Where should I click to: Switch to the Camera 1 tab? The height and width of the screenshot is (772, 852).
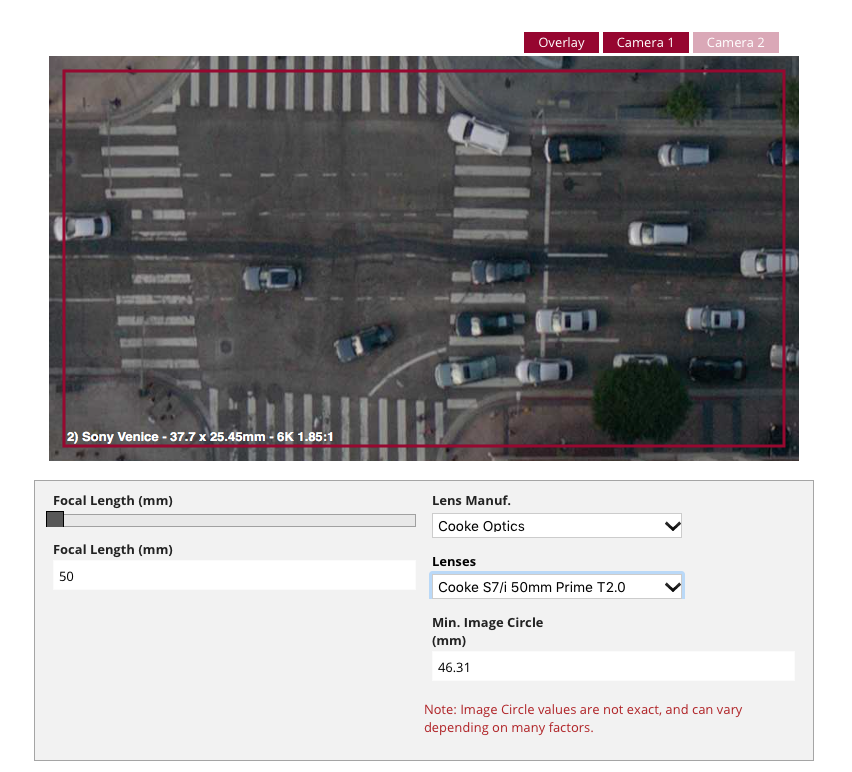point(645,42)
